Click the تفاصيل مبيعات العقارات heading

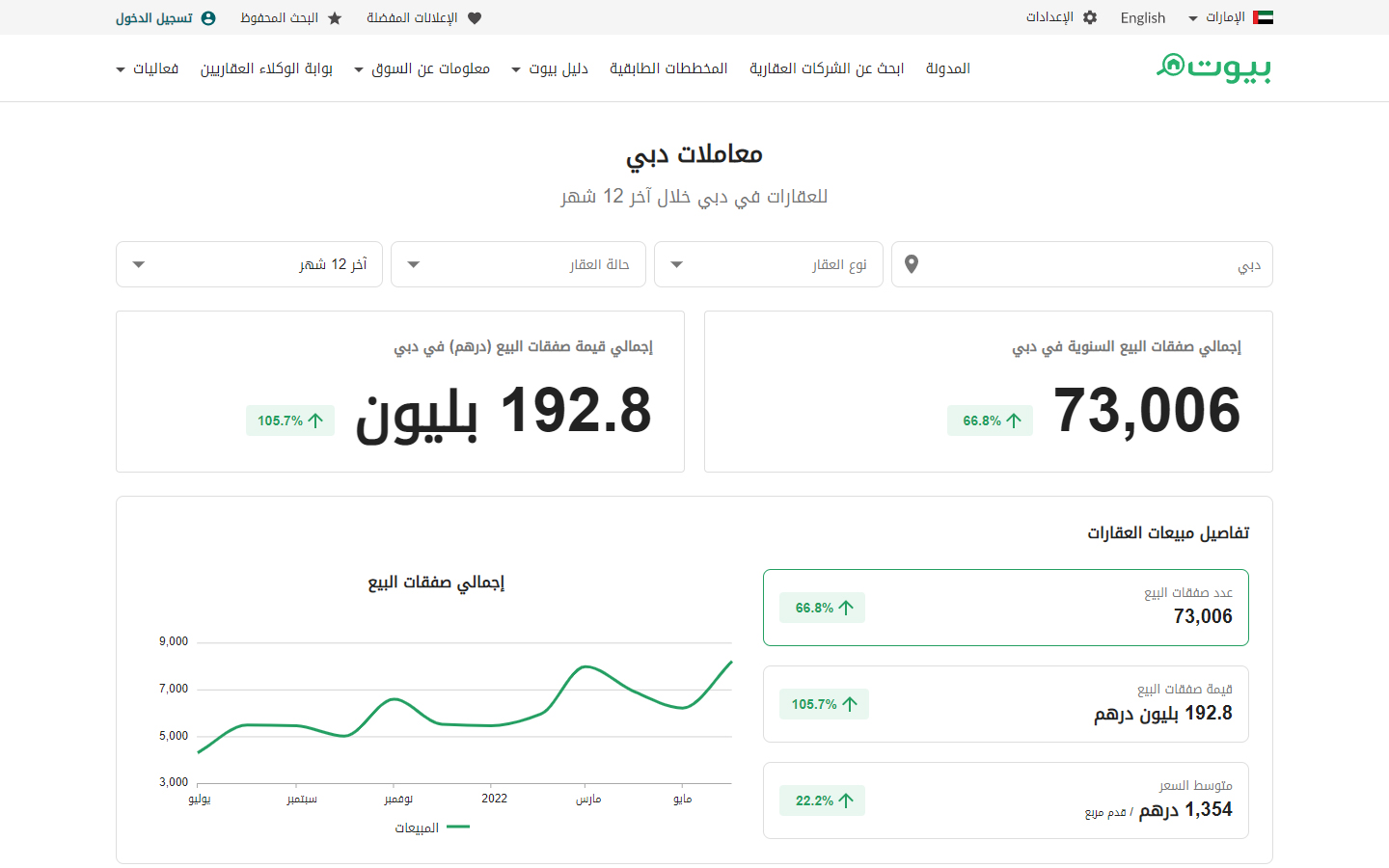pos(1168,533)
